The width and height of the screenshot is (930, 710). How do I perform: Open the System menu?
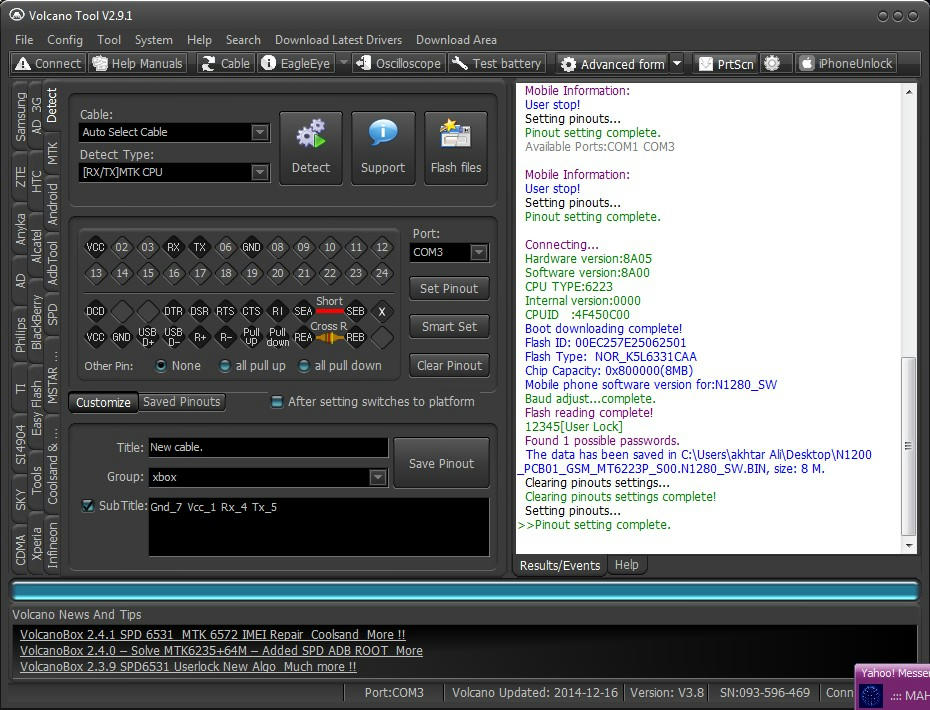click(x=154, y=40)
